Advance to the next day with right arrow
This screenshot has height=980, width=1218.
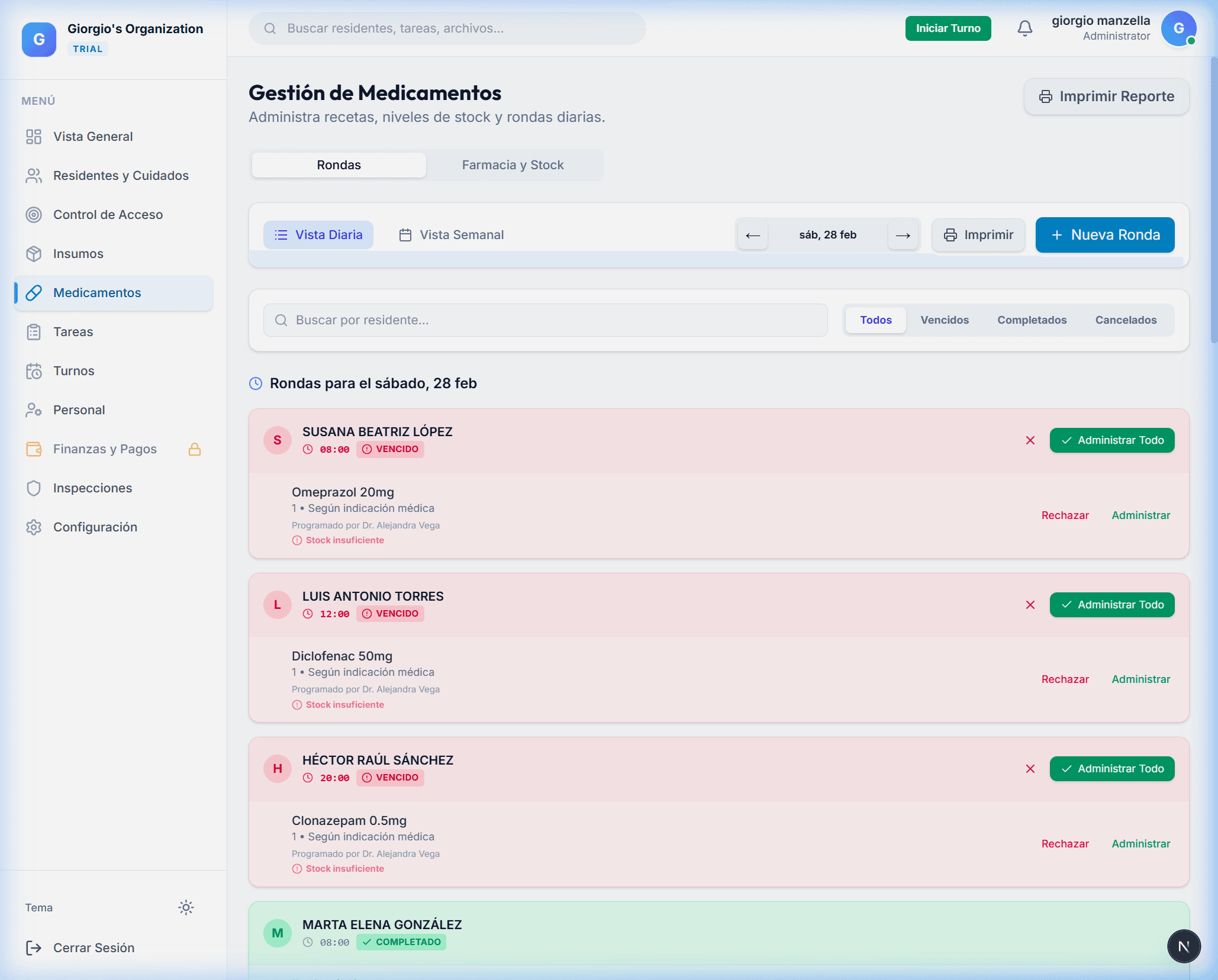click(x=903, y=234)
